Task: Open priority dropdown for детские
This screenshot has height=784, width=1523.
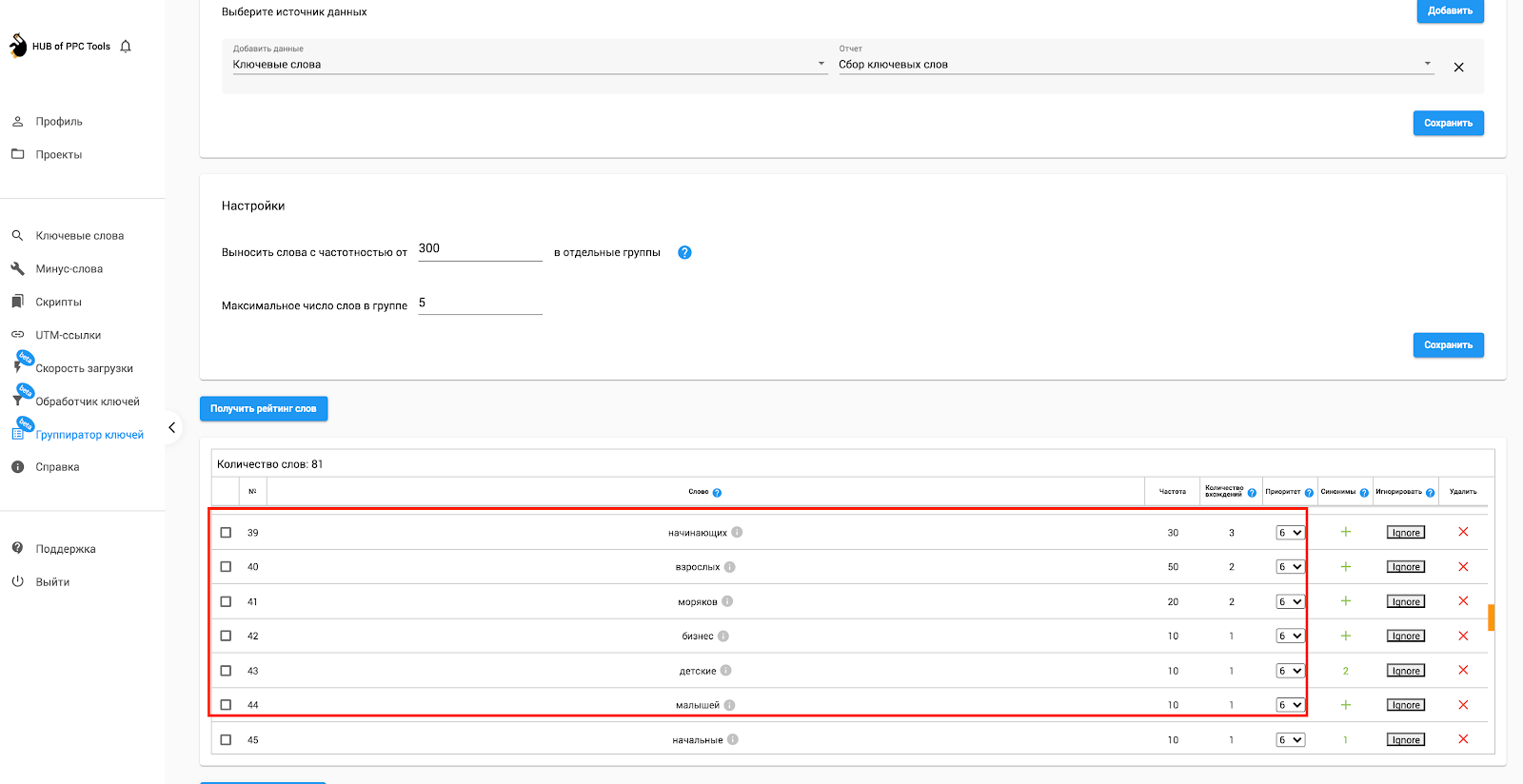Action: tap(1290, 671)
